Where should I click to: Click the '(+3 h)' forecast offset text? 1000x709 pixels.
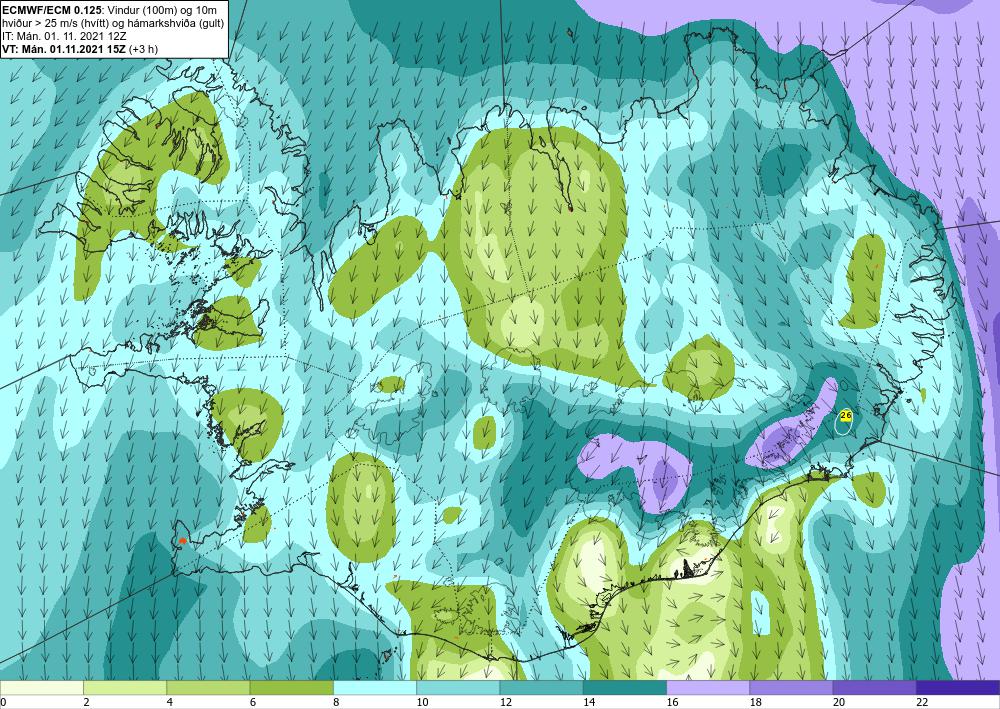pyautogui.click(x=143, y=49)
